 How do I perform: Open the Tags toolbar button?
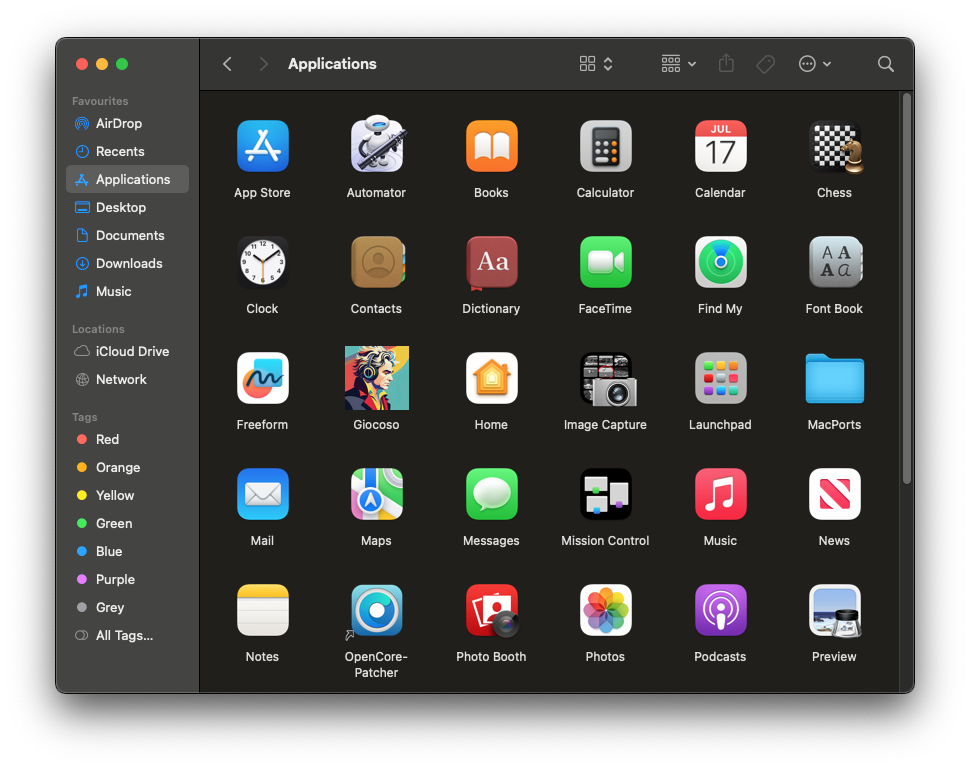click(765, 63)
